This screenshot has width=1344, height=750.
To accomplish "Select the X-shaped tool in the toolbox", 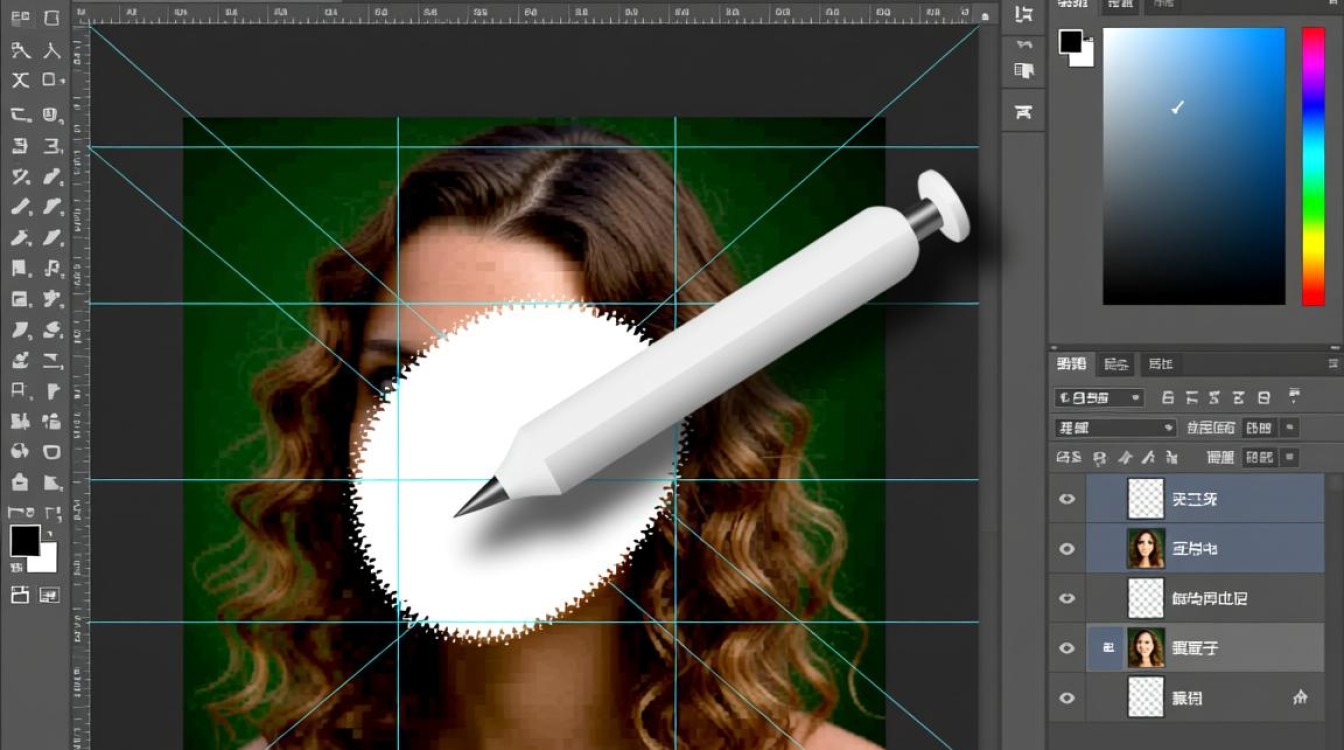I will [x=20, y=80].
